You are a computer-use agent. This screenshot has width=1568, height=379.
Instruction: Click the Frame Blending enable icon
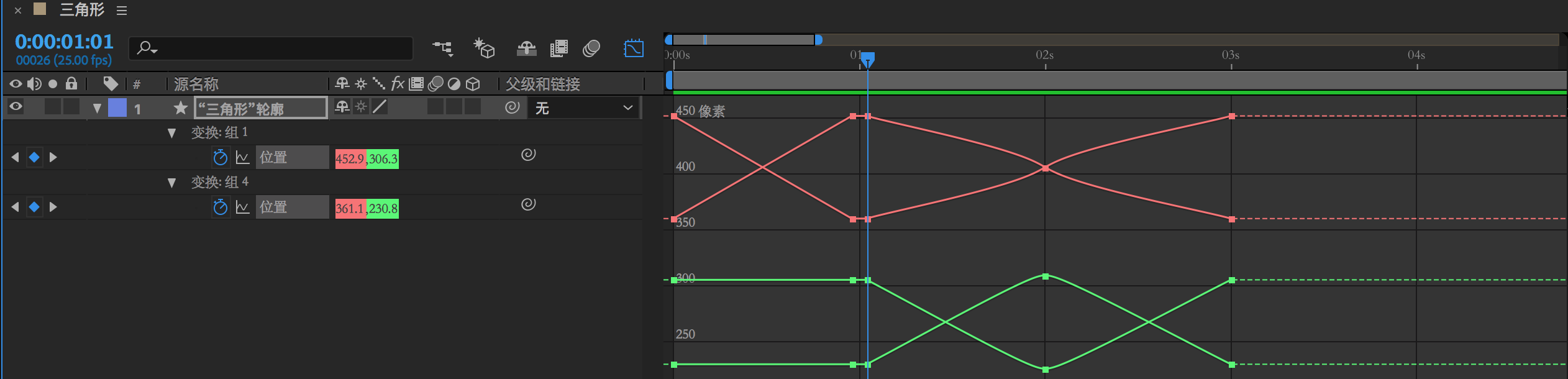[559, 48]
